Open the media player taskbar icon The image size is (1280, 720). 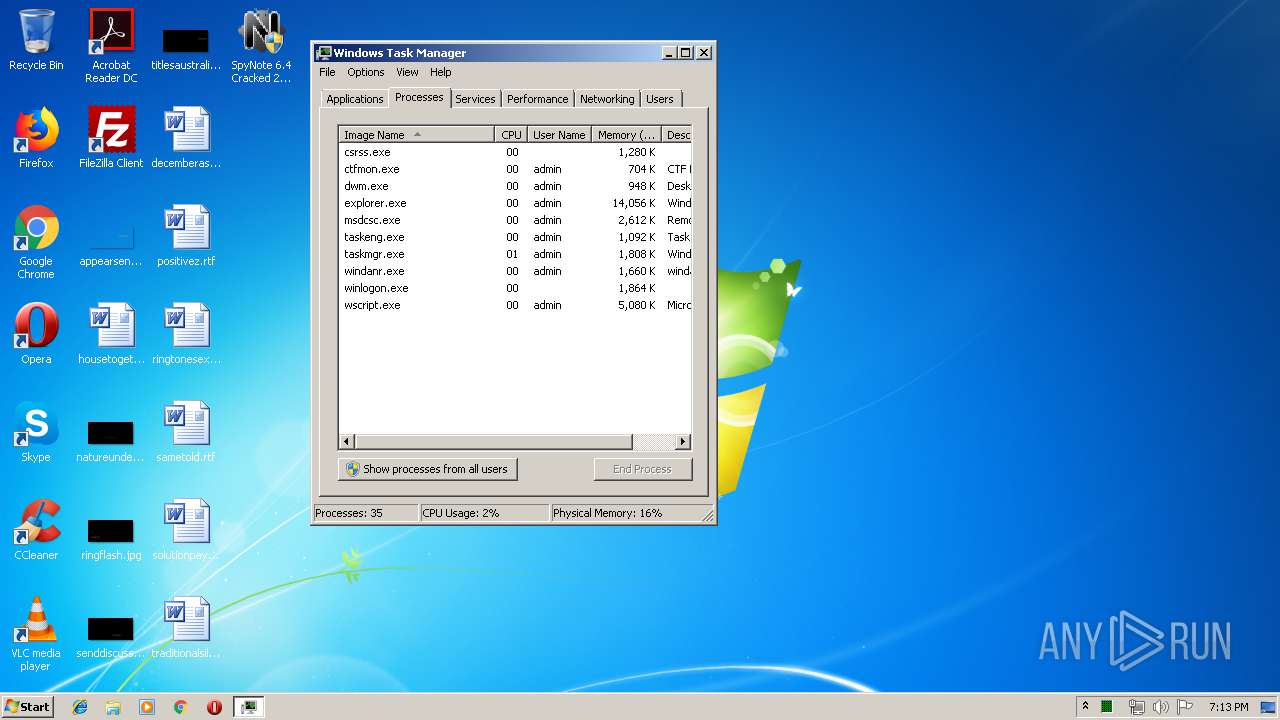147,707
